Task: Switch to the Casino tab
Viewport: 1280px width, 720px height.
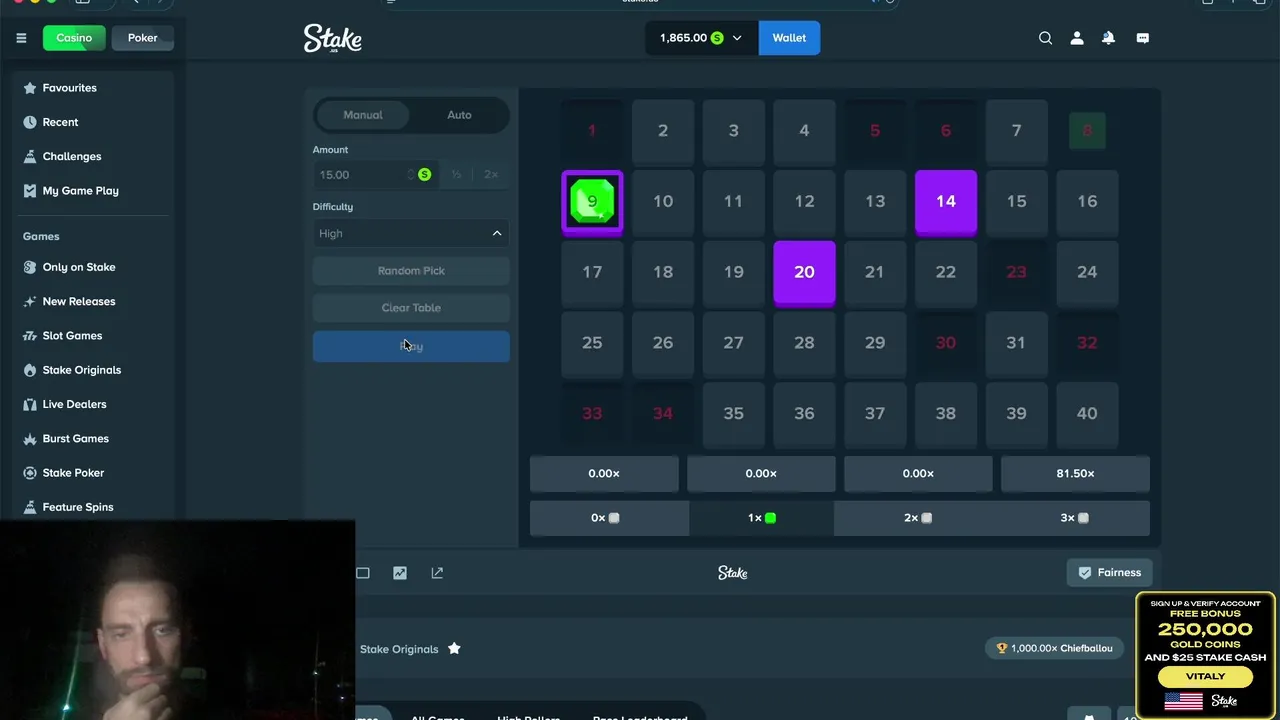Action: click(x=74, y=38)
